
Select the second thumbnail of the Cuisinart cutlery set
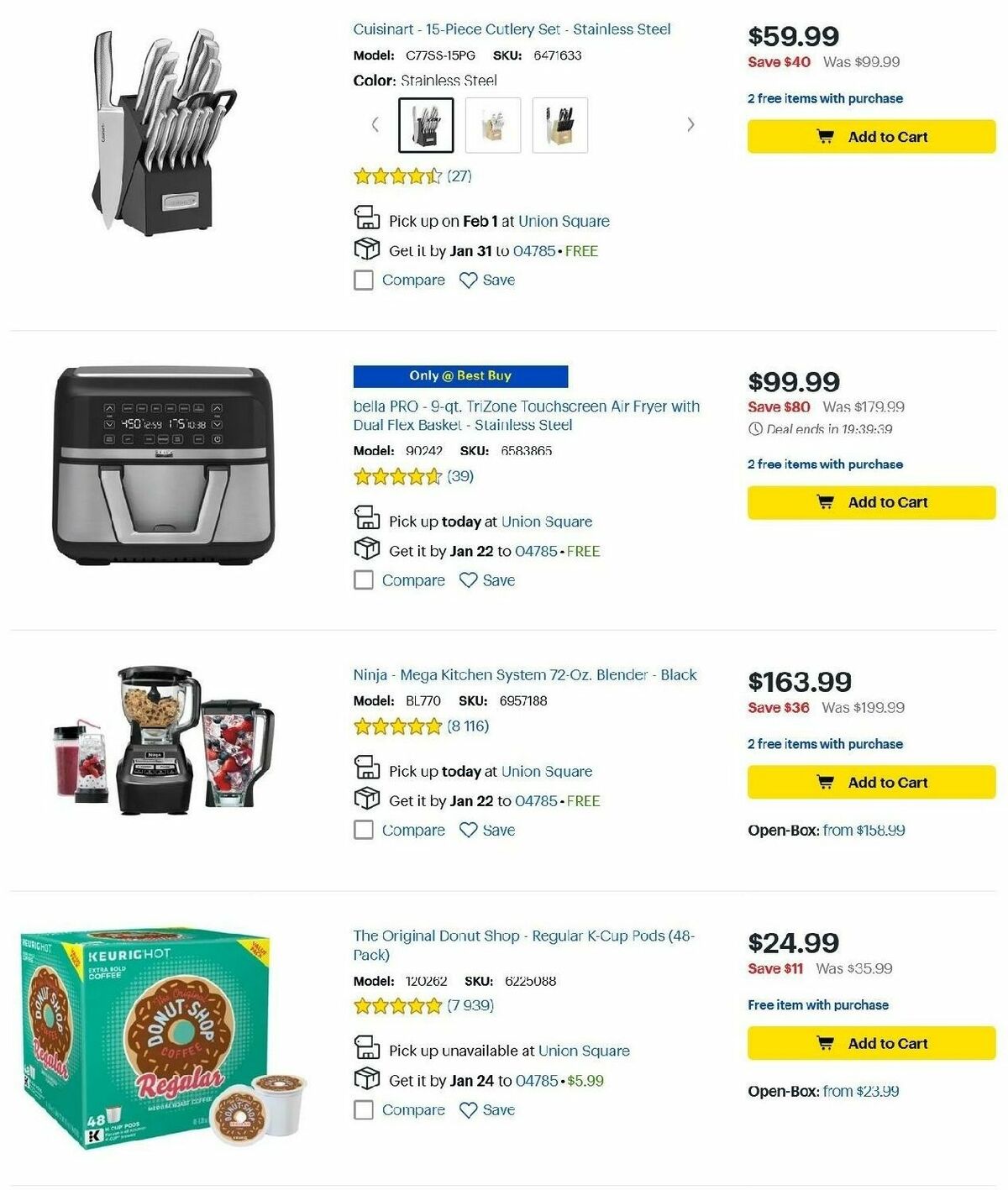495,123
